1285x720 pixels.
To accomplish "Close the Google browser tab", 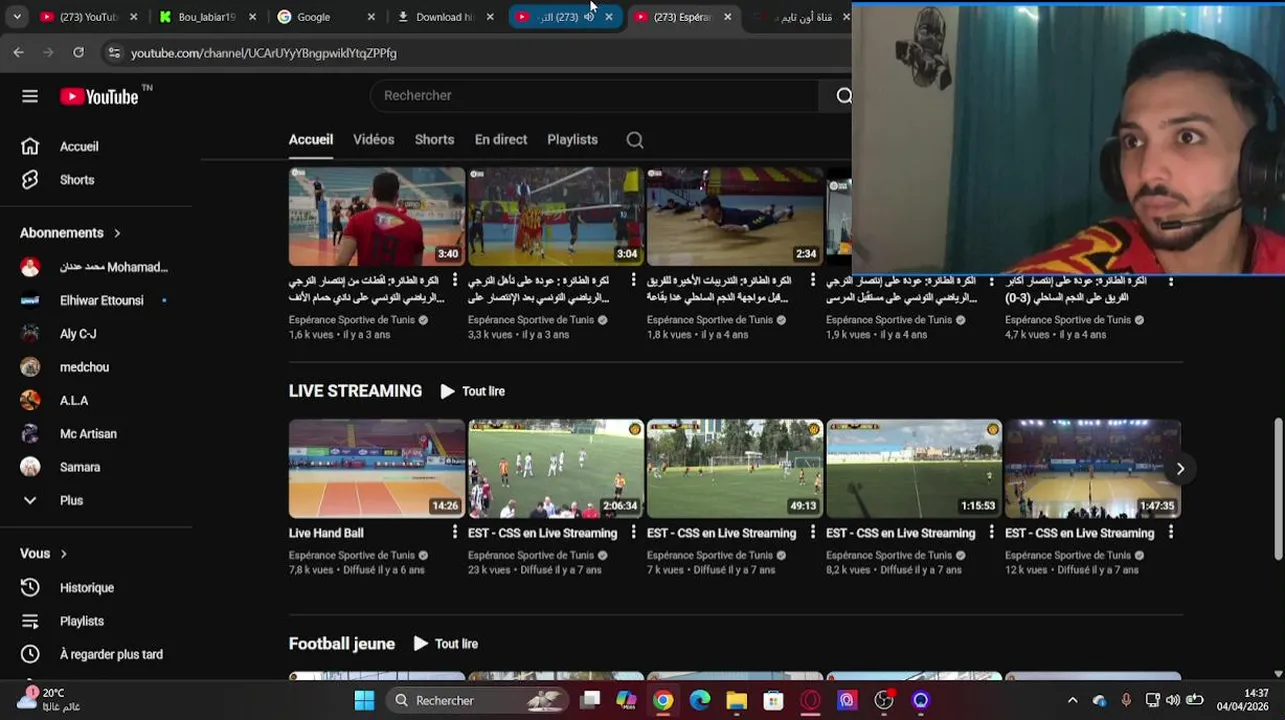I will (x=371, y=17).
